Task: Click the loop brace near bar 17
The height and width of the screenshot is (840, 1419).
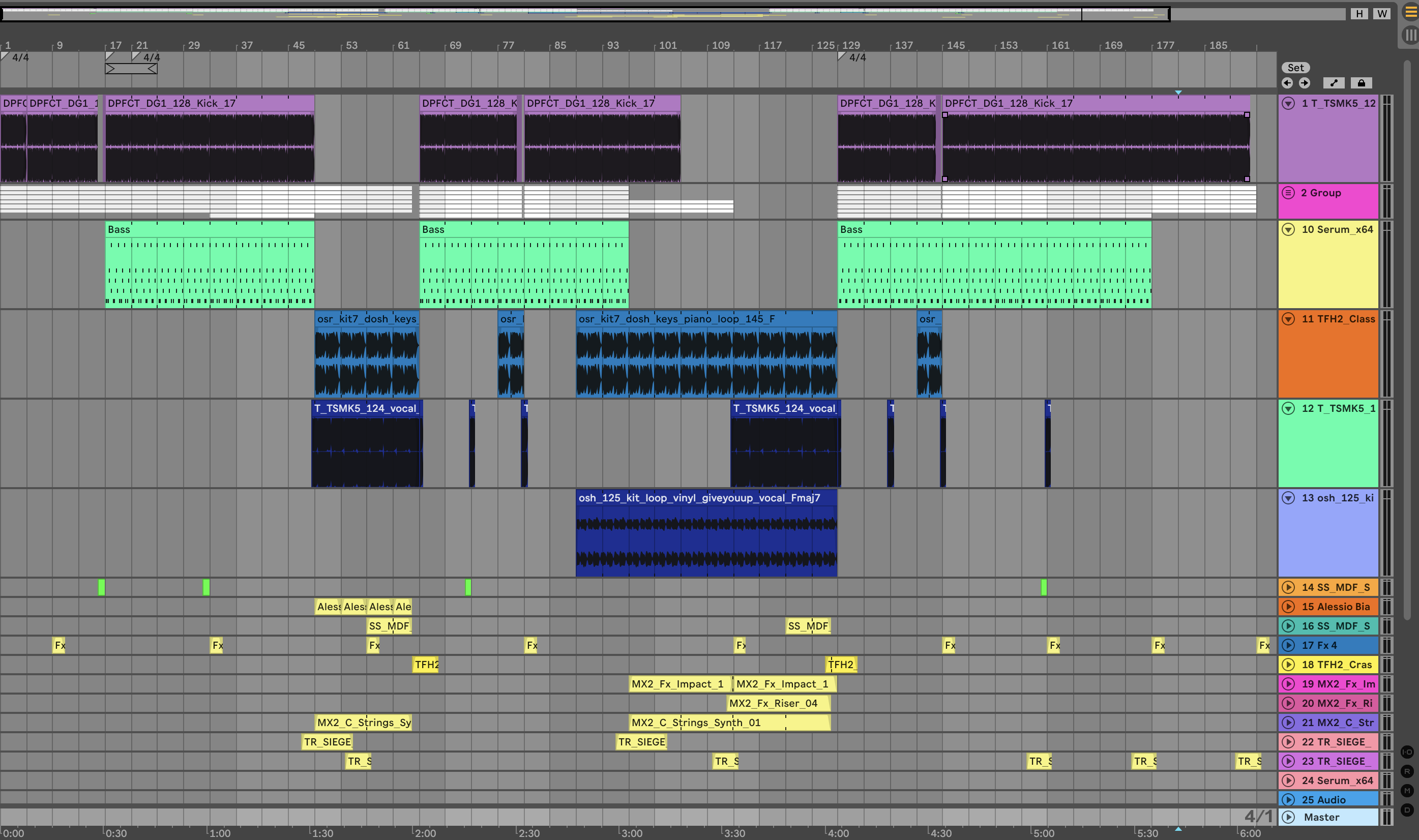Action: [131, 69]
